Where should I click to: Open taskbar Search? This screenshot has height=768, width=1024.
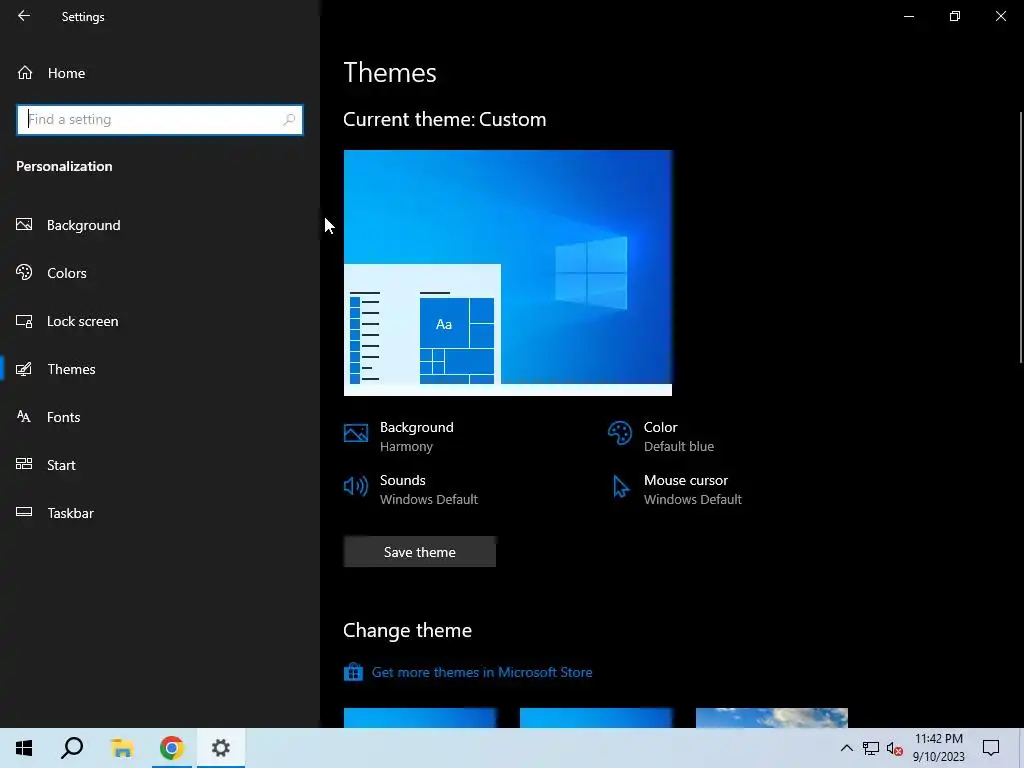[72, 748]
